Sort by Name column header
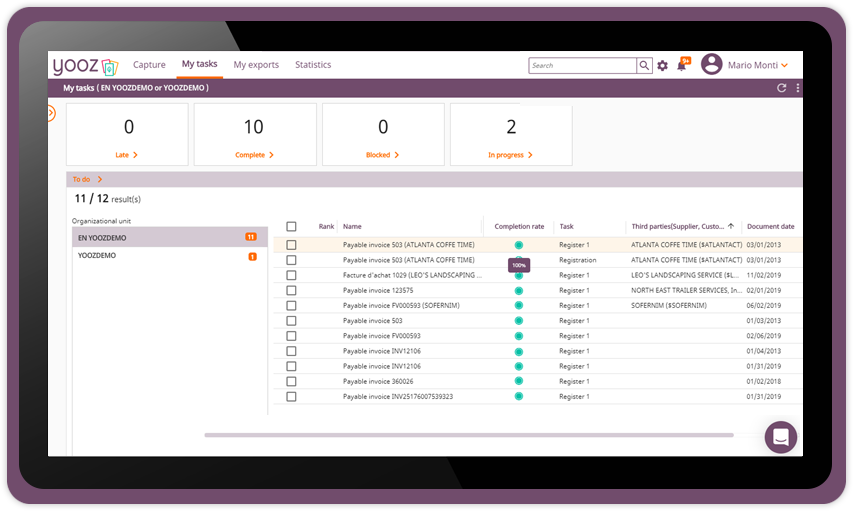 [352, 226]
